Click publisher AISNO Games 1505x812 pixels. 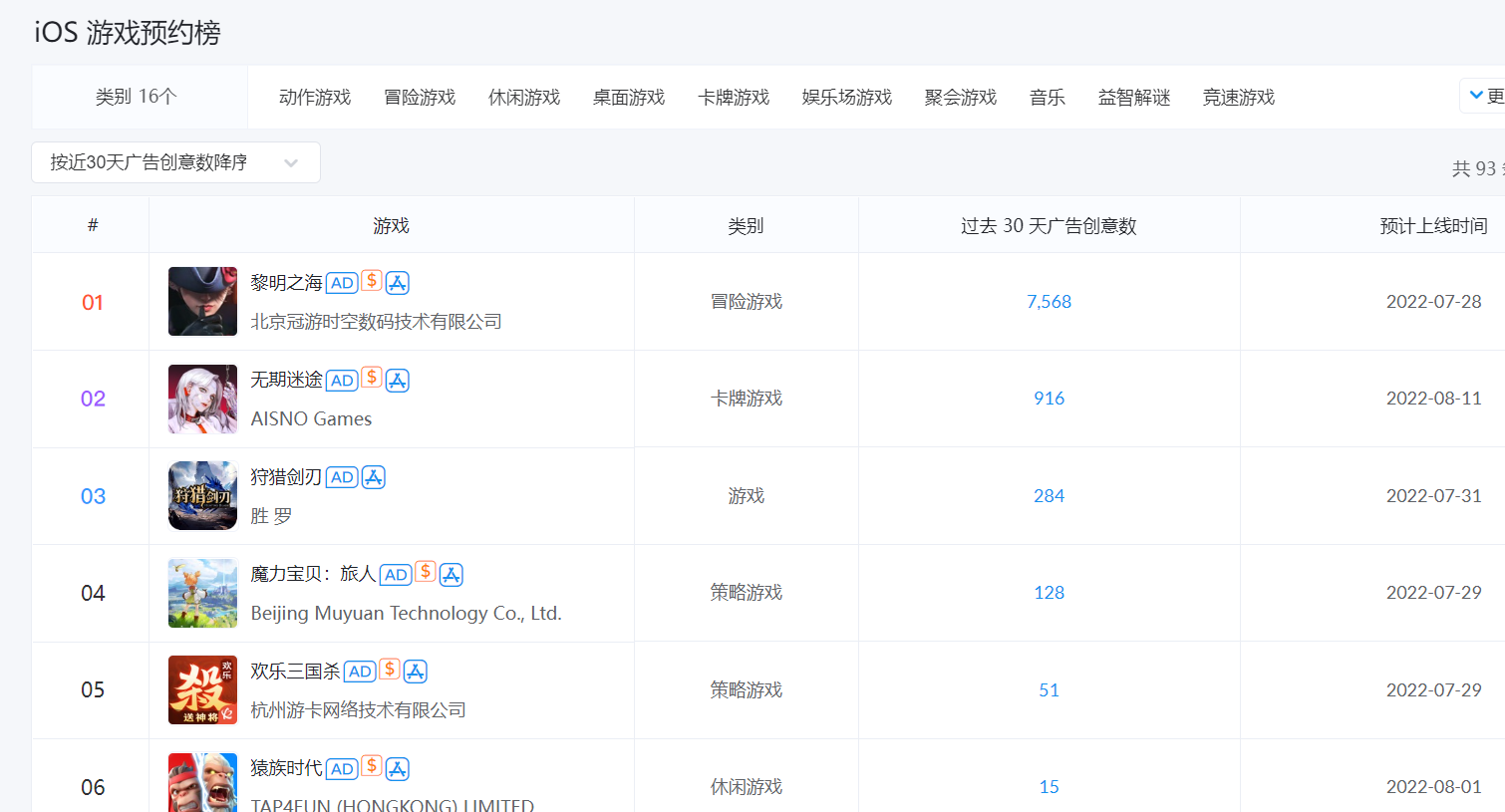311,419
